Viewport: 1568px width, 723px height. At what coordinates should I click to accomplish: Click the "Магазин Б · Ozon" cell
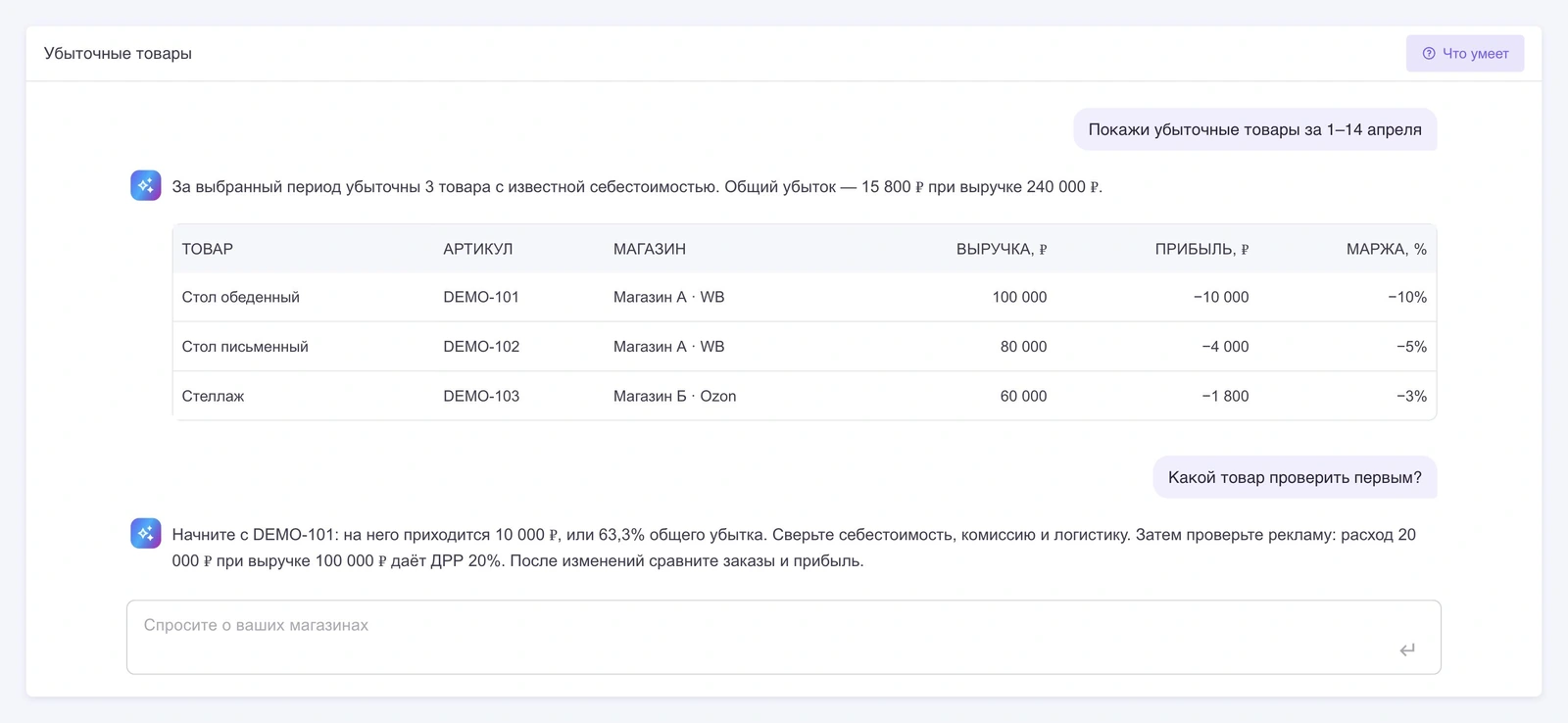coord(675,396)
